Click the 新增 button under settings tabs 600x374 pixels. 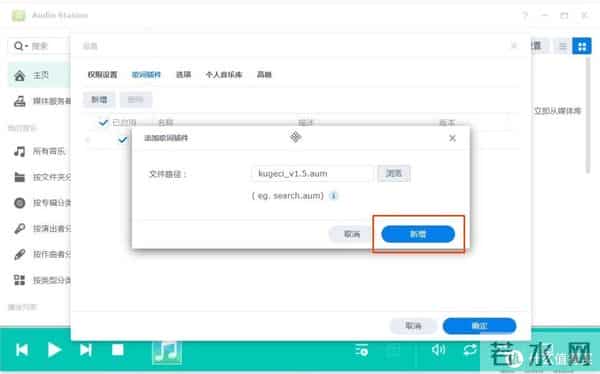pyautogui.click(x=99, y=100)
